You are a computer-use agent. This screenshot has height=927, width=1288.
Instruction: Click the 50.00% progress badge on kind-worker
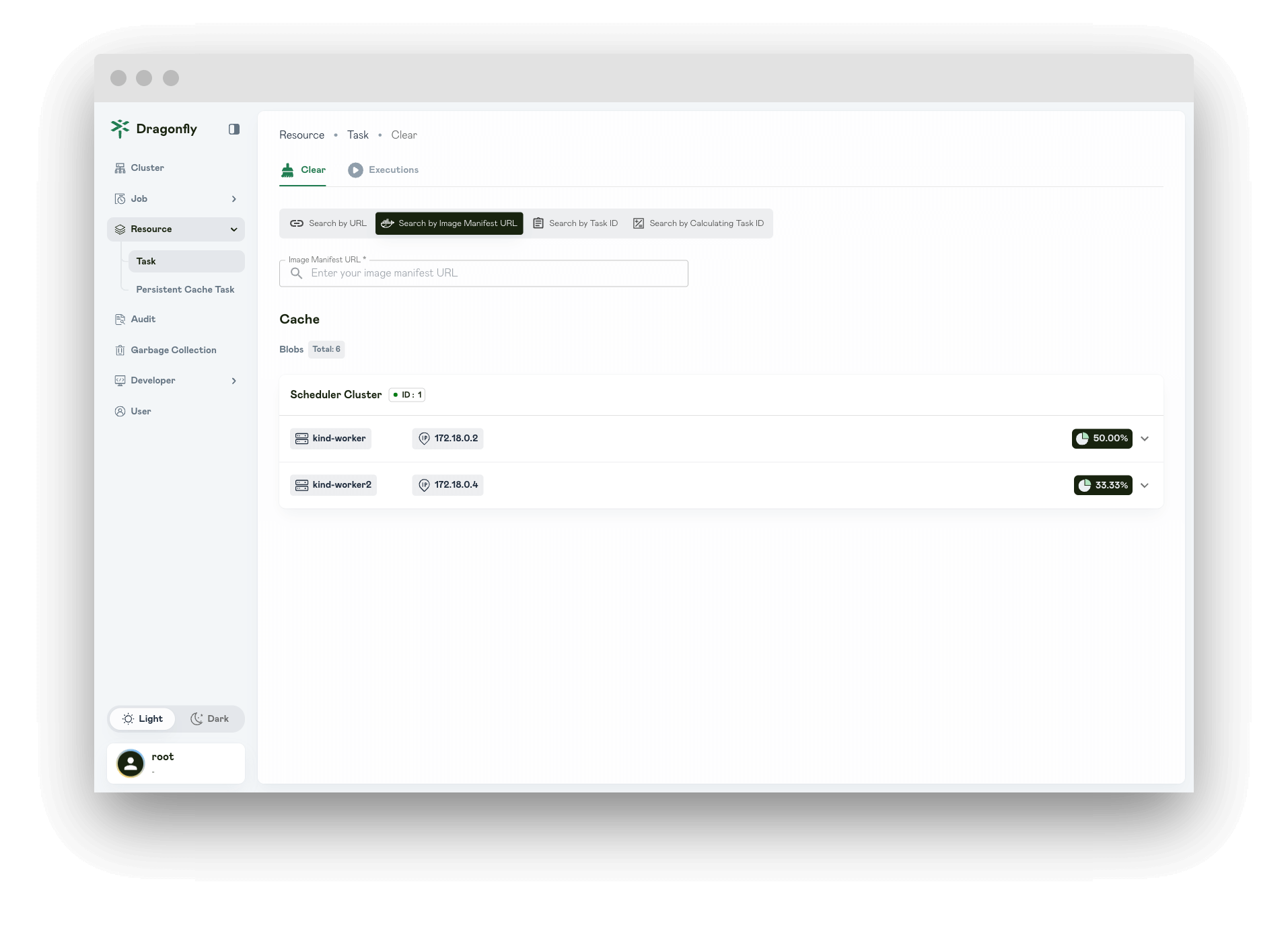(1102, 439)
